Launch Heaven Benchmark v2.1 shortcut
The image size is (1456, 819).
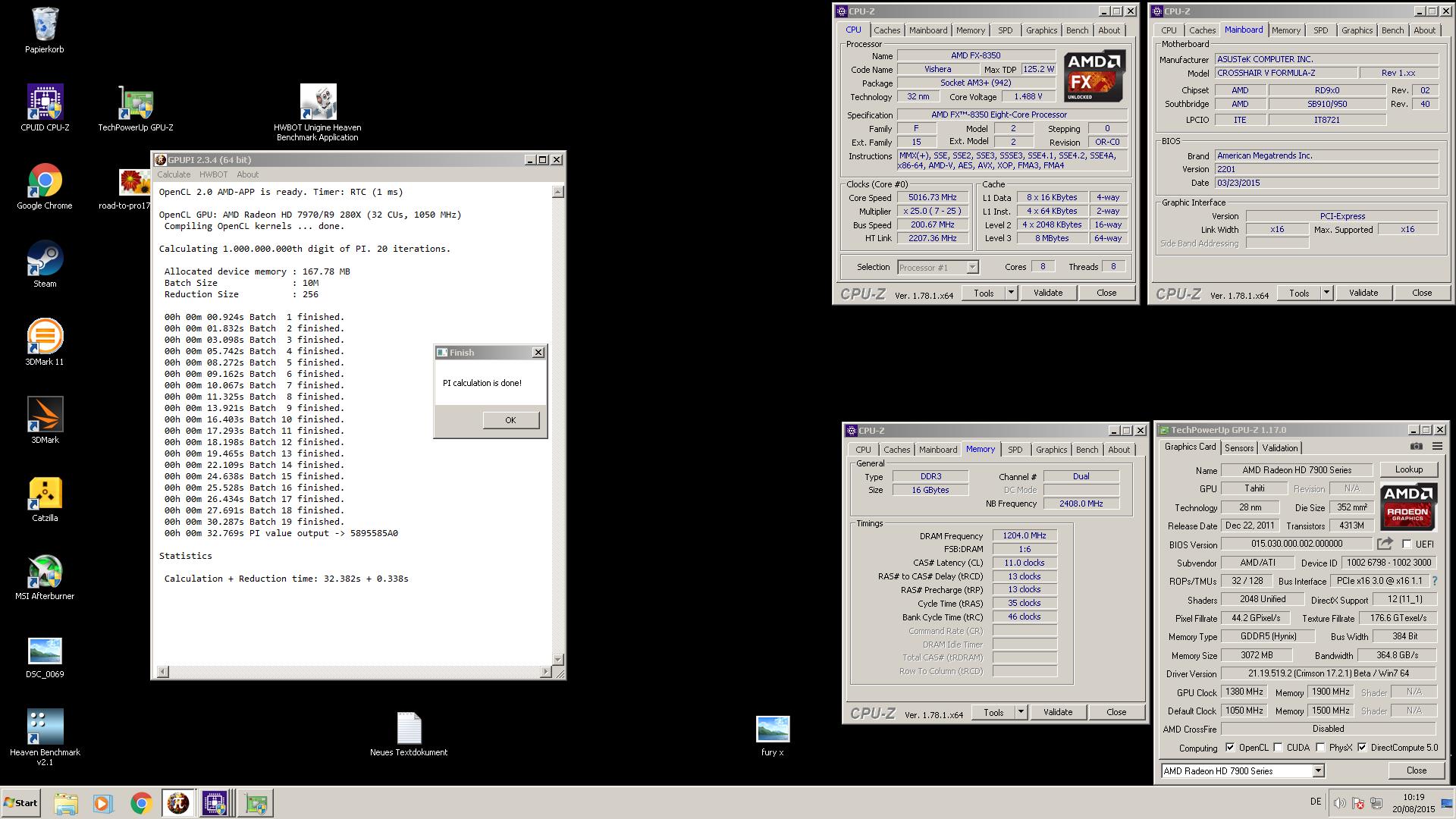45,737
